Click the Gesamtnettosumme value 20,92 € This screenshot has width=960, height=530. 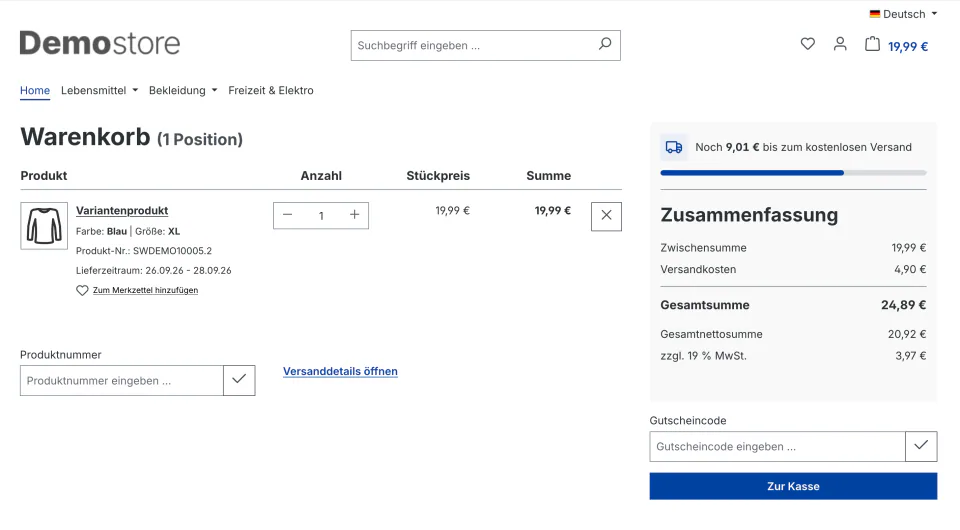tap(907, 334)
